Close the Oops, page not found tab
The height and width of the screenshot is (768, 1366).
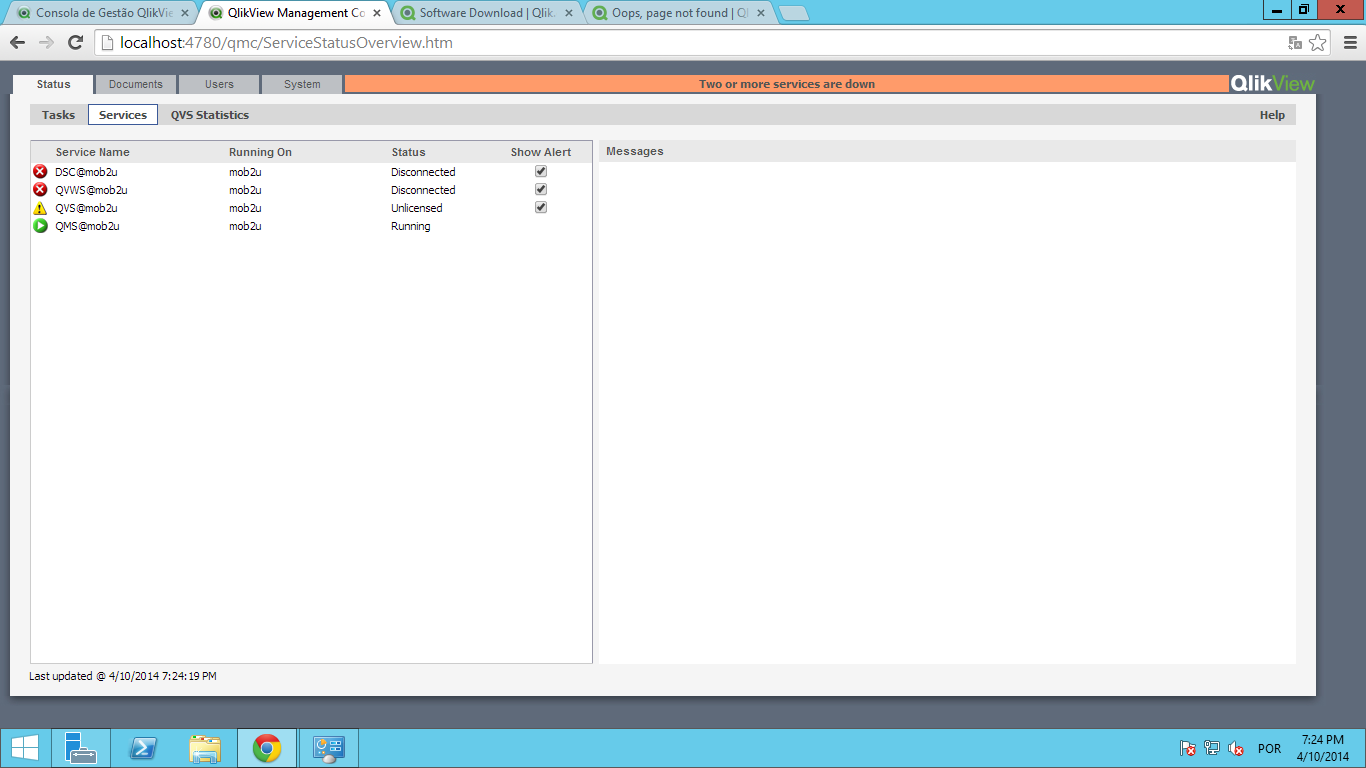pos(760,13)
